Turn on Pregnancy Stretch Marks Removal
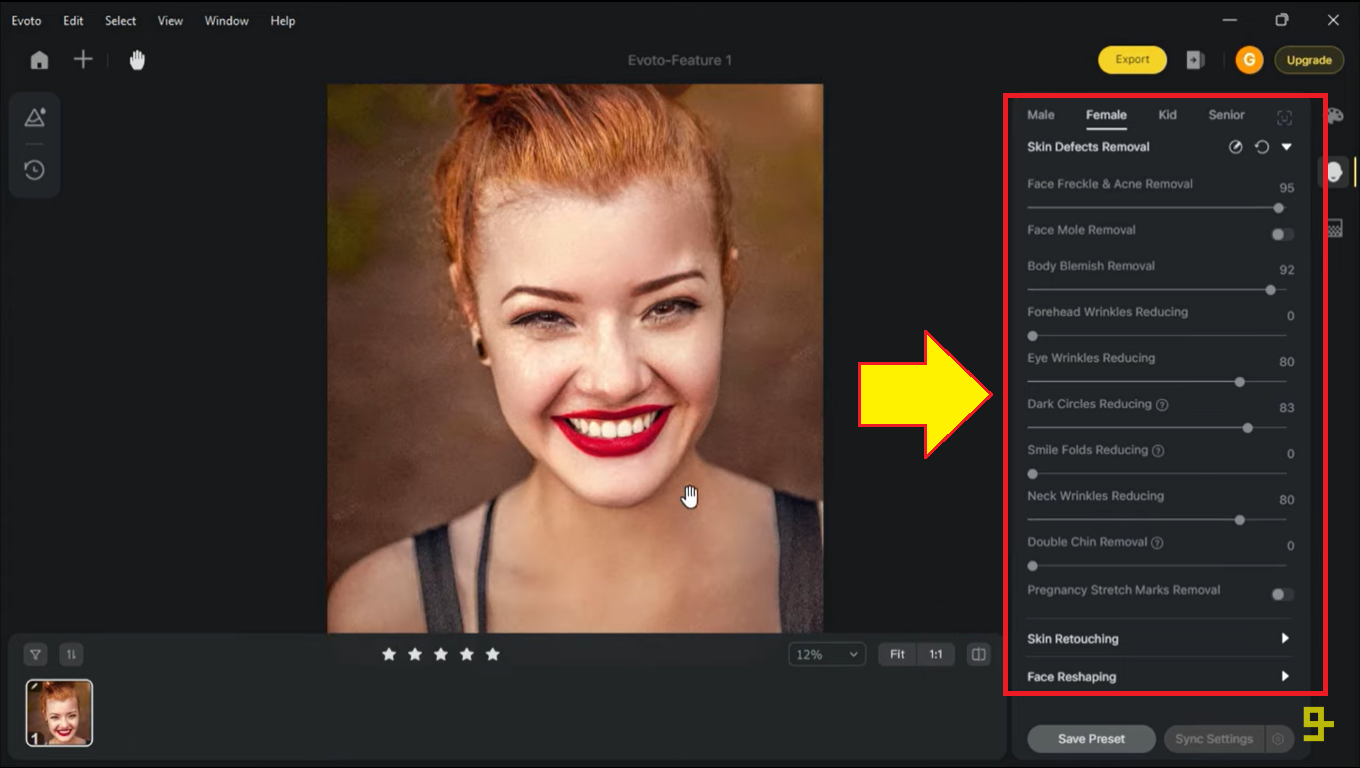 1281,594
